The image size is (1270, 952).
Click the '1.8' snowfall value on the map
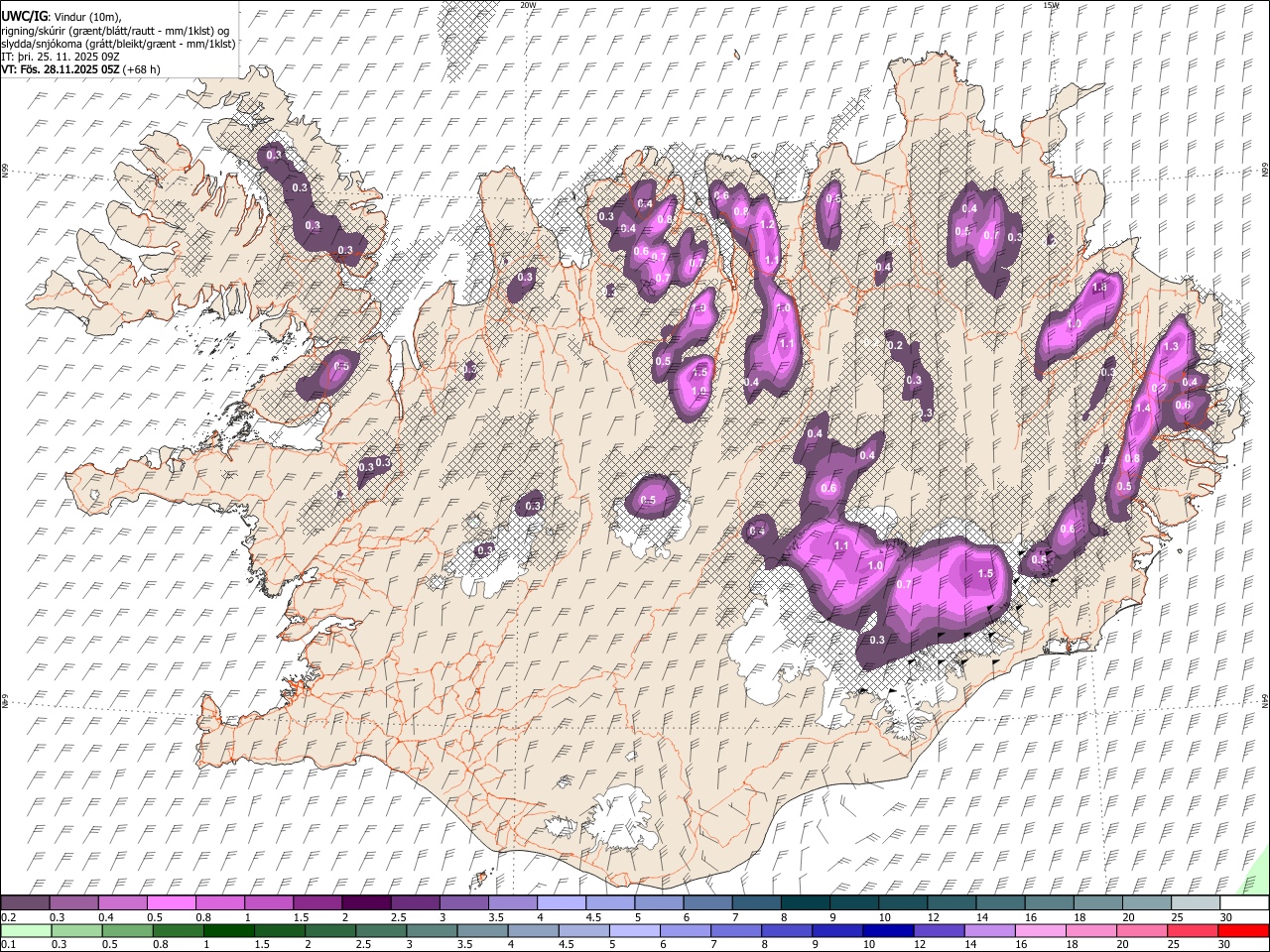coord(1099,288)
